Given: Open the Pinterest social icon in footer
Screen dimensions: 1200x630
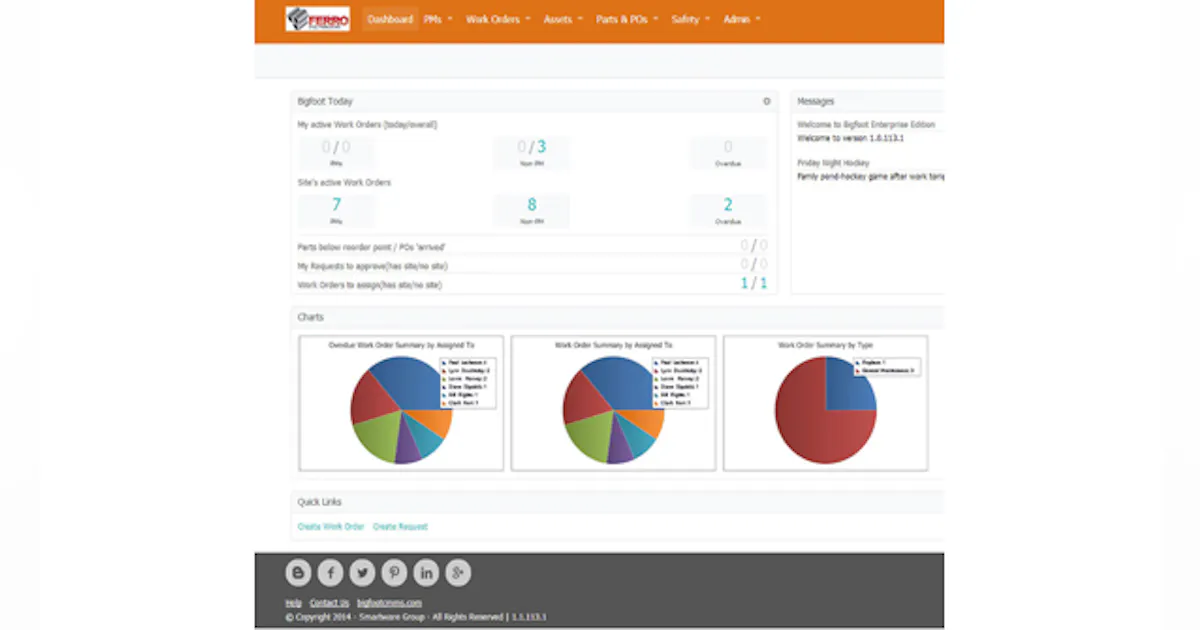Looking at the screenshot, I should pyautogui.click(x=394, y=573).
